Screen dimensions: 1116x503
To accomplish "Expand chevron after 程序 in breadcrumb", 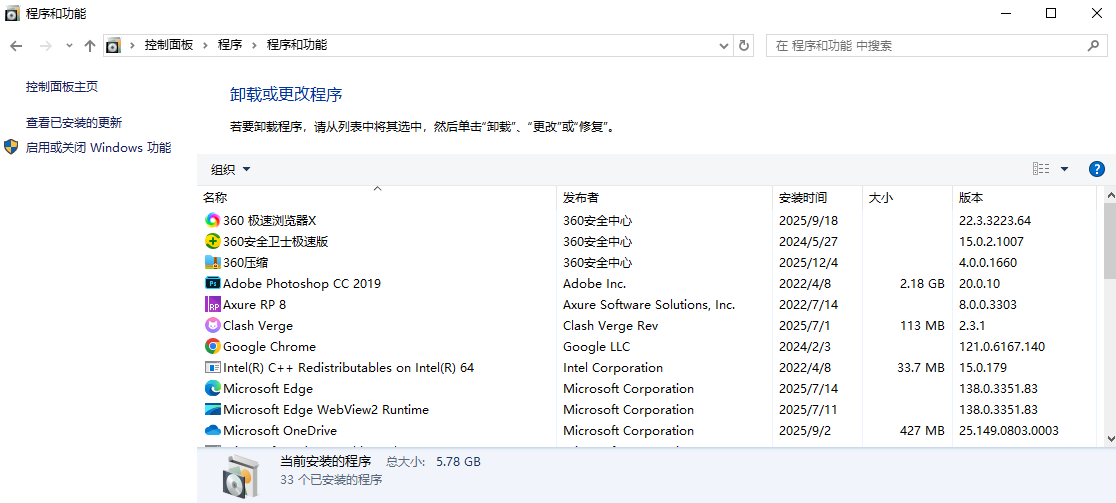I will pyautogui.click(x=254, y=46).
